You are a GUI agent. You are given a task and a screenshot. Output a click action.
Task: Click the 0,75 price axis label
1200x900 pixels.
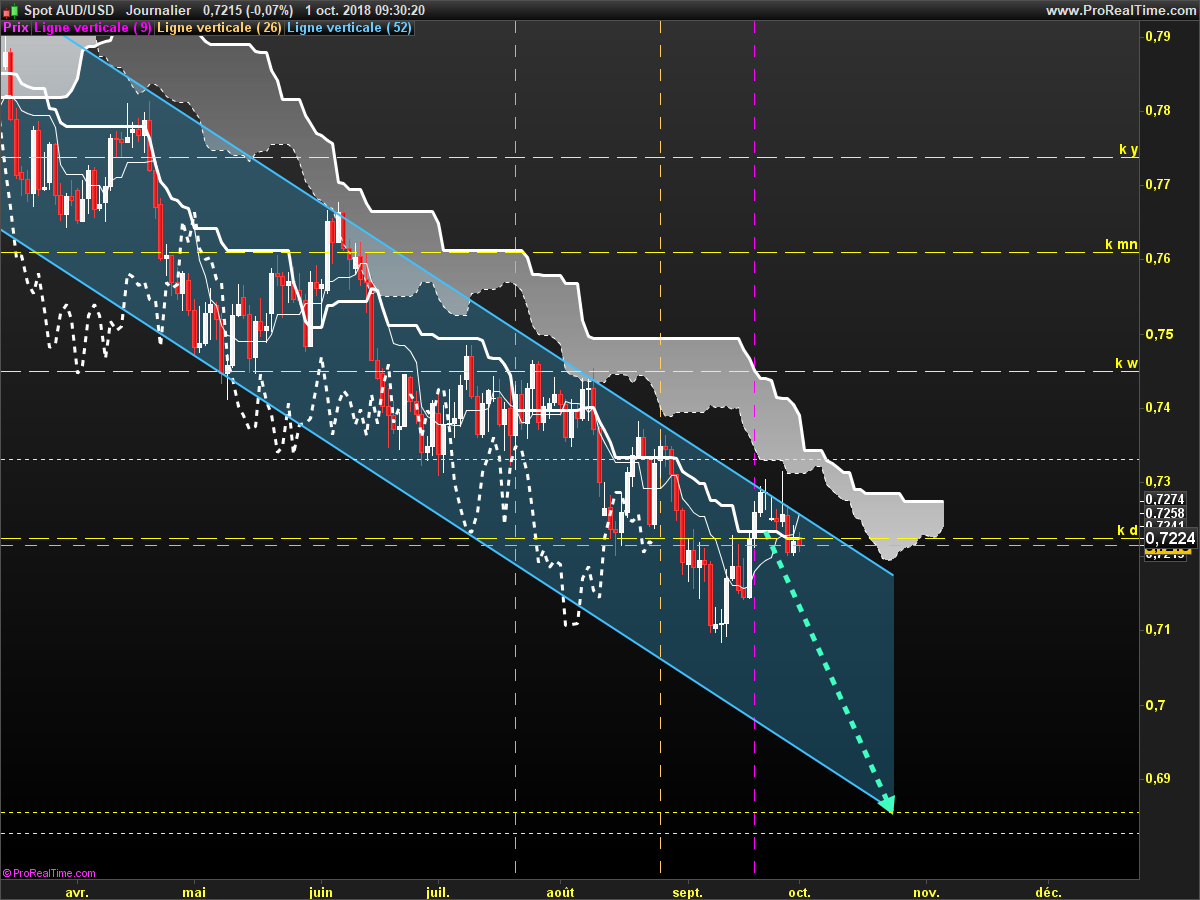pos(1157,333)
